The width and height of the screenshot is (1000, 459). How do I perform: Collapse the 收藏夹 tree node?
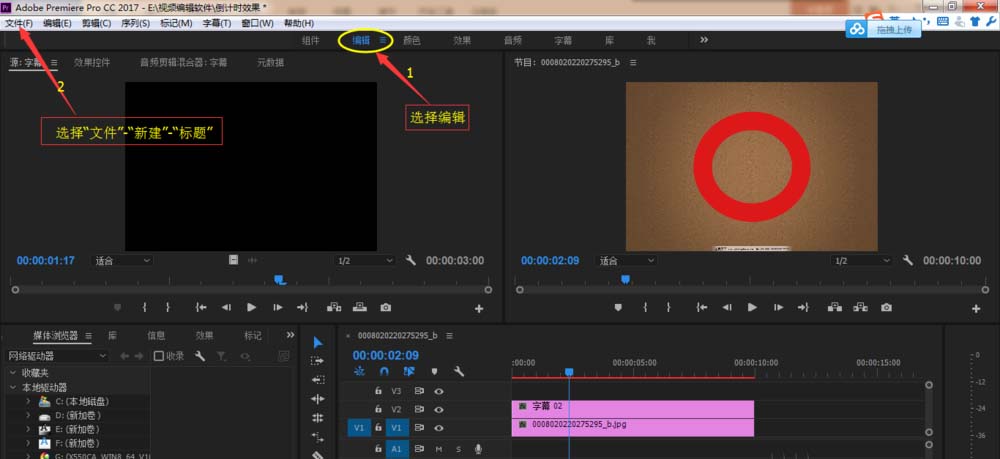pyautogui.click(x=12, y=372)
